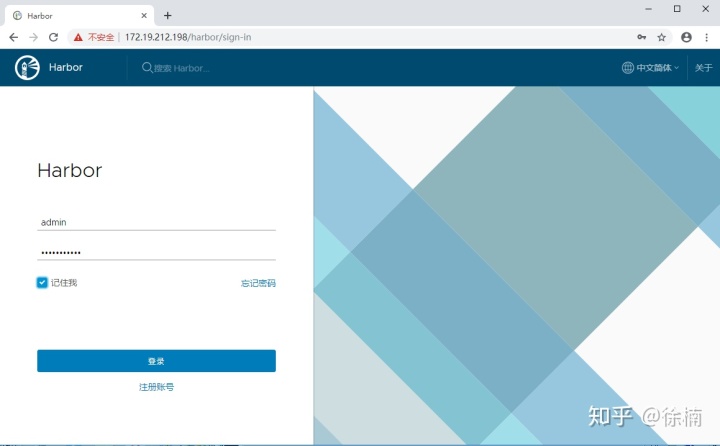Click the not-secure warning triangle icon
720x446 pixels.
(78, 37)
